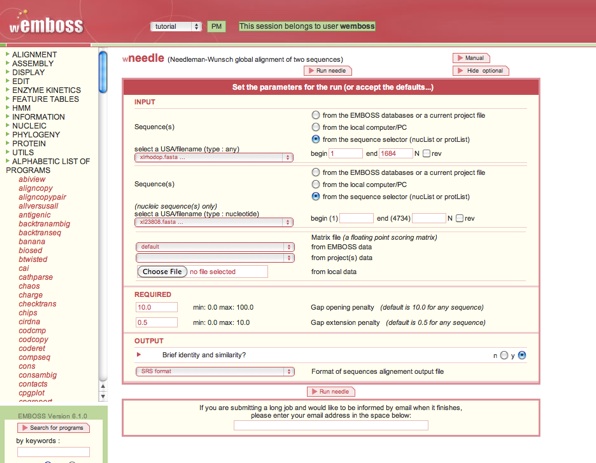Select second sequence from EMBOSS databases radio
This screenshot has height=463, width=596.
315,172
